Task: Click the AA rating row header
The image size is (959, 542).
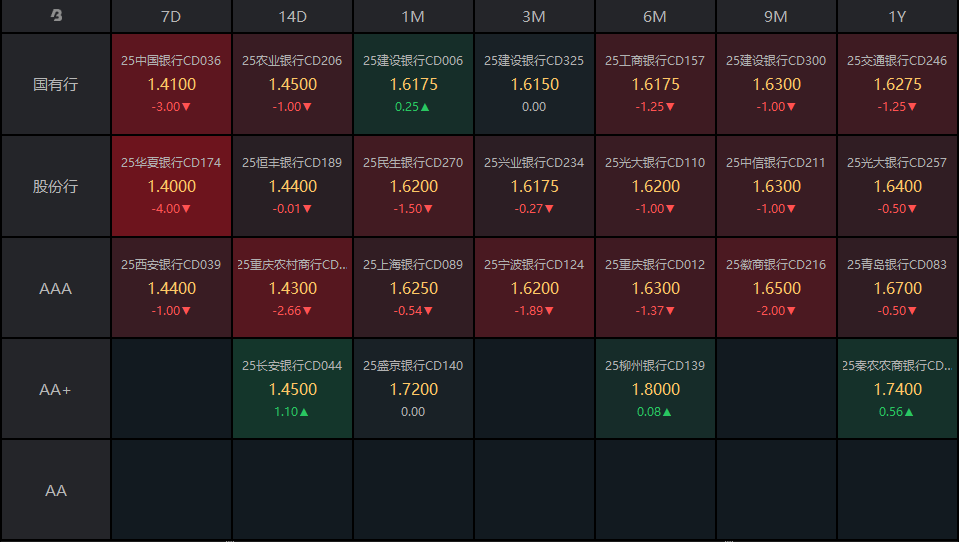Action: 56,491
